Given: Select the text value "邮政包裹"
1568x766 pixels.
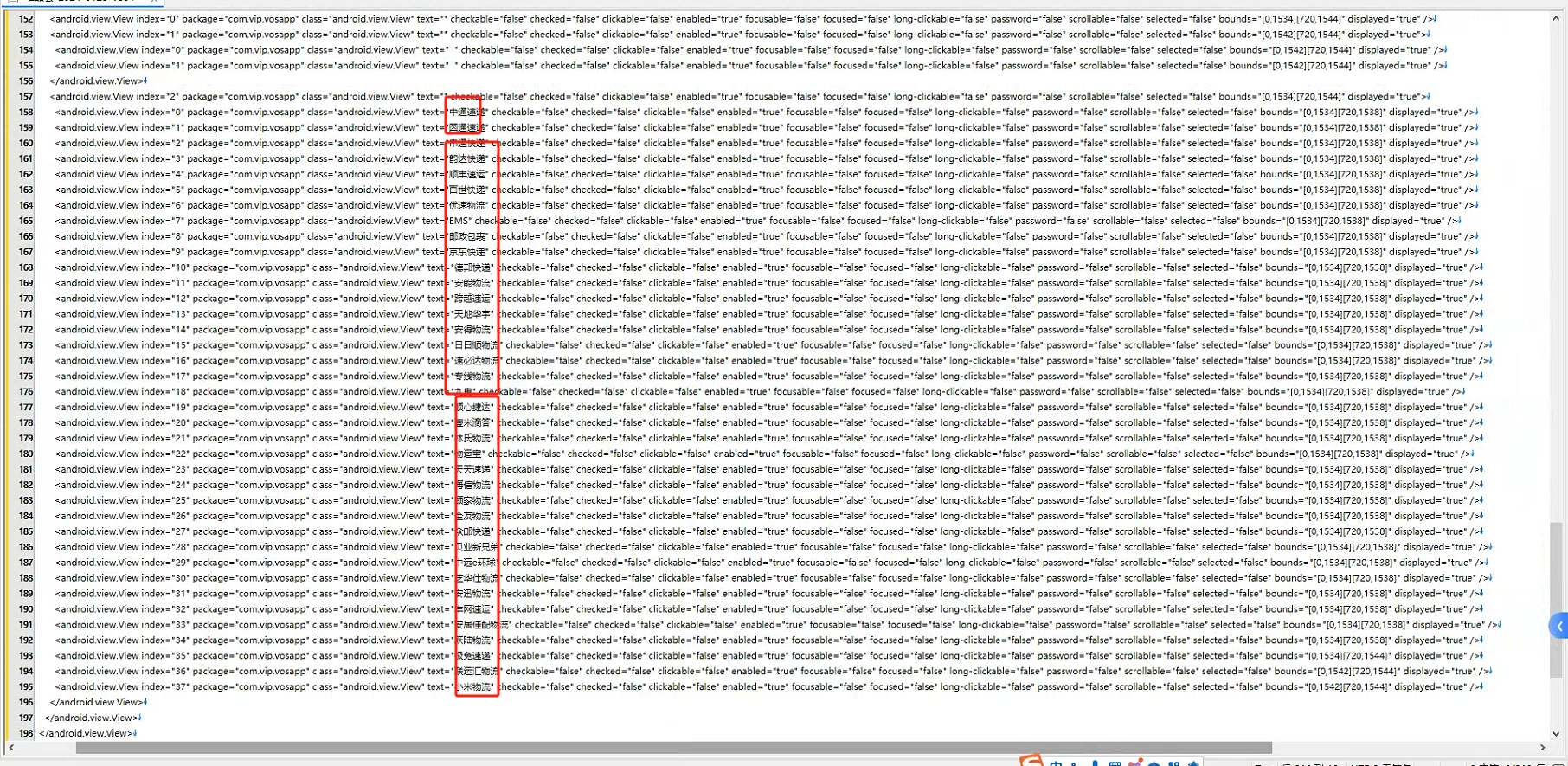Looking at the screenshot, I should 467,236.
